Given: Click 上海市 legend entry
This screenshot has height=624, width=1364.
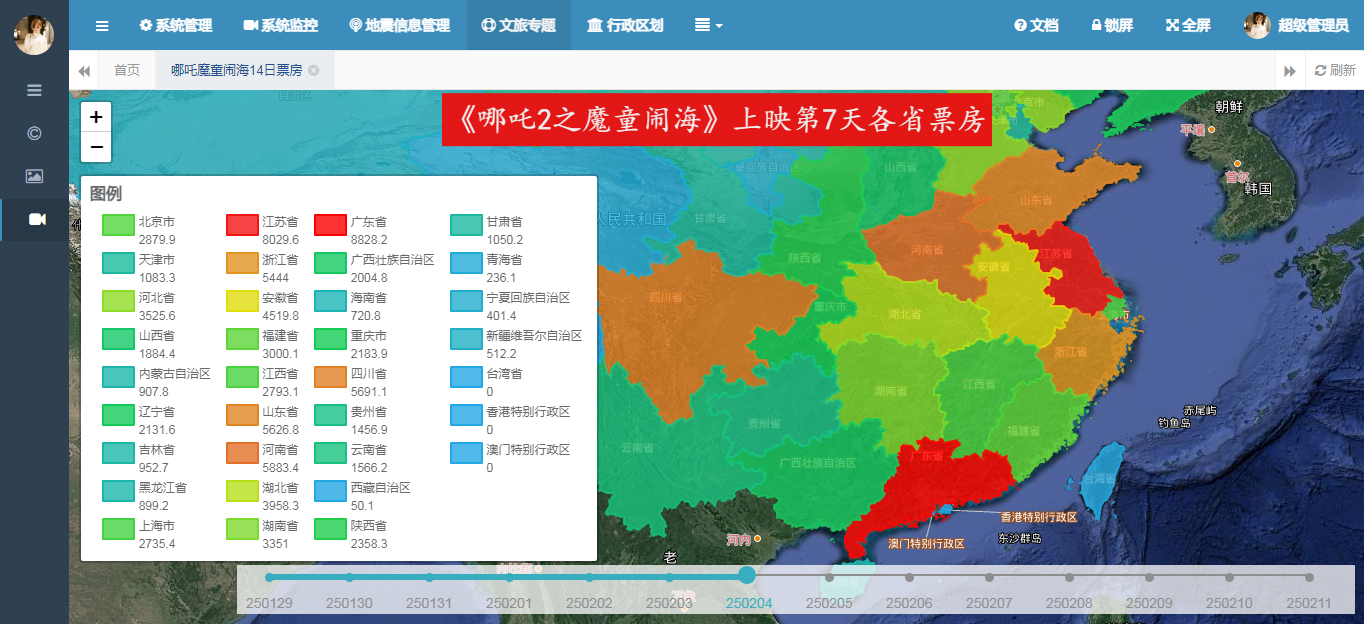Looking at the screenshot, I should 139,534.
